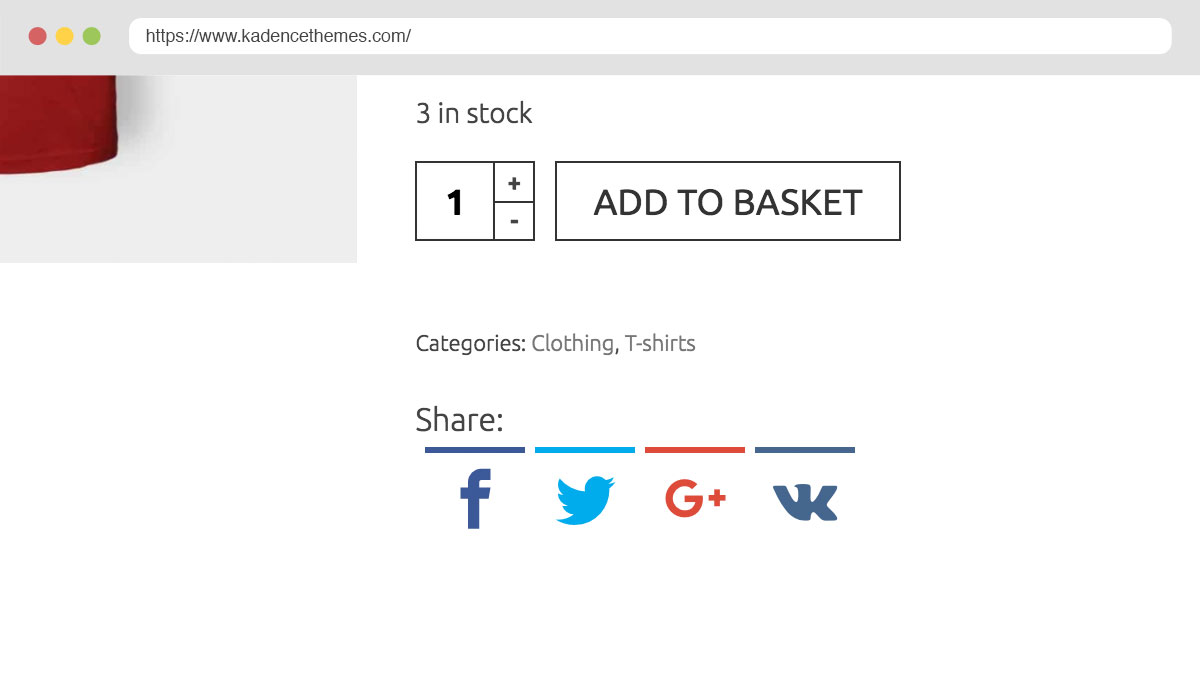This screenshot has width=1200, height=676.
Task: Click the 'Share:' heading
Action: (459, 420)
